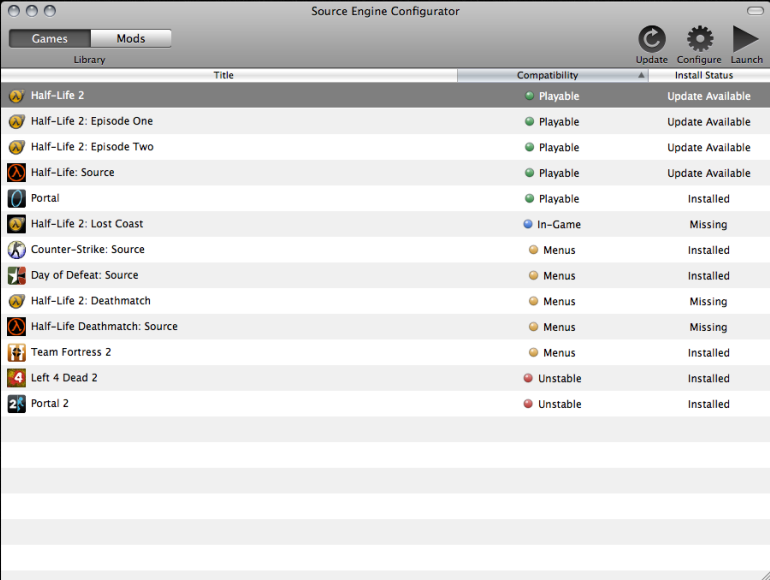The height and width of the screenshot is (580, 770).
Task: Select the Half-Life 2: Deathmatch title
Action: [91, 301]
